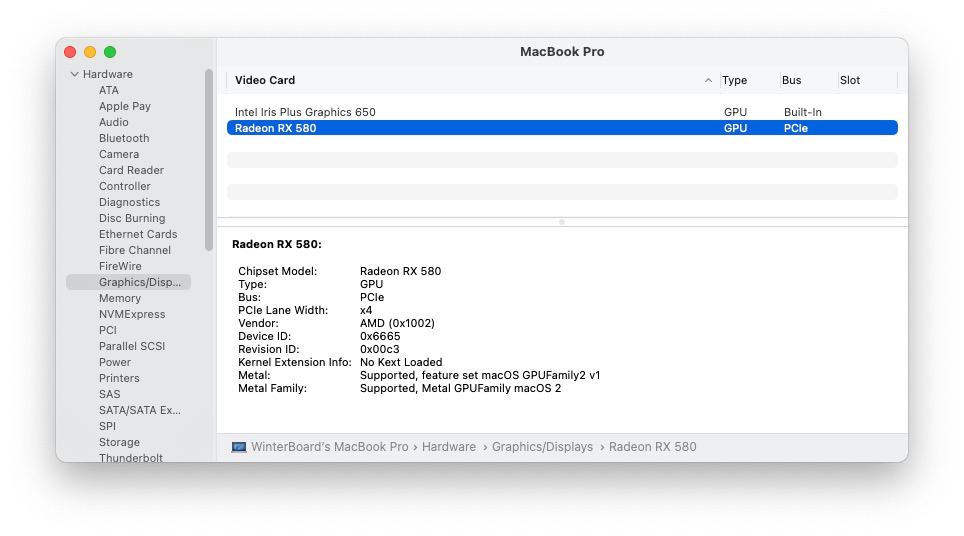This screenshot has height=536, width=964.
Task: Sort by the Type column header
Action: tap(735, 80)
